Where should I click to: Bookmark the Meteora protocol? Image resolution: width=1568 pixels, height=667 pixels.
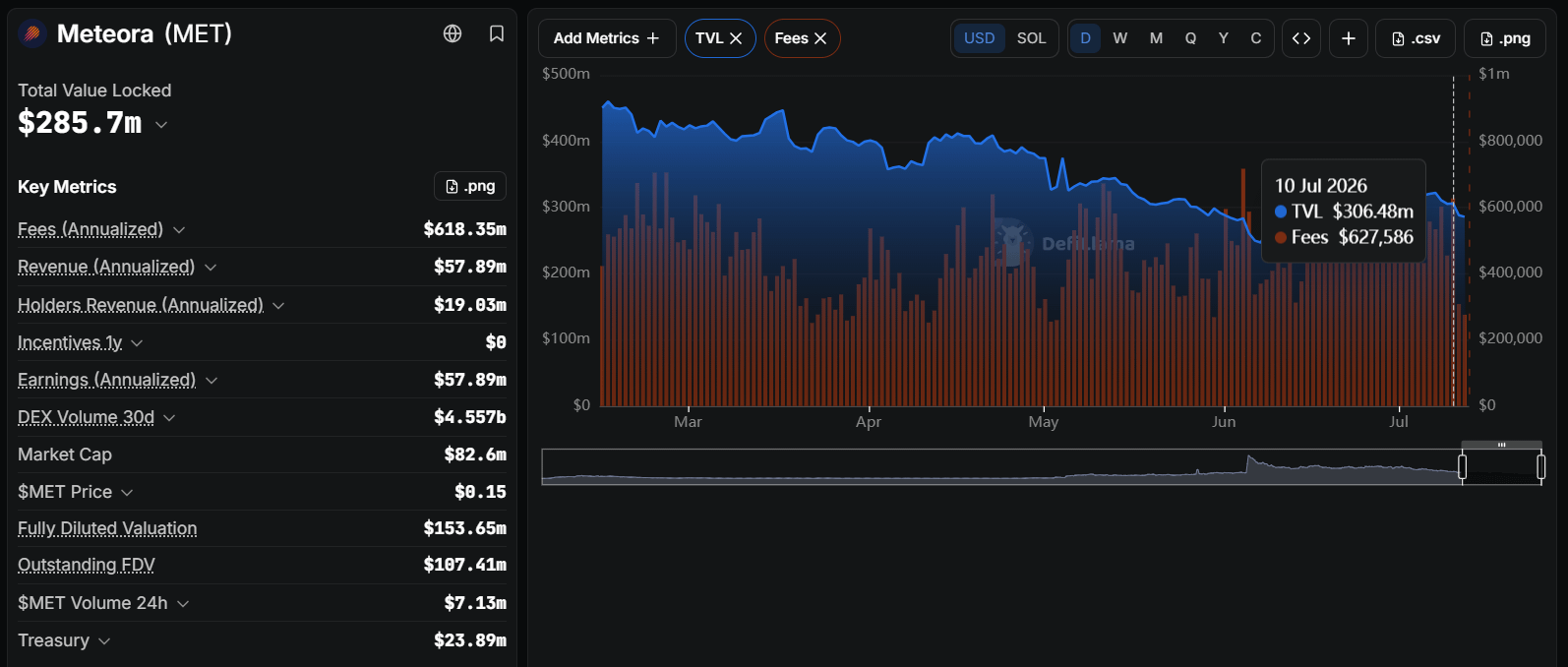pos(497,33)
